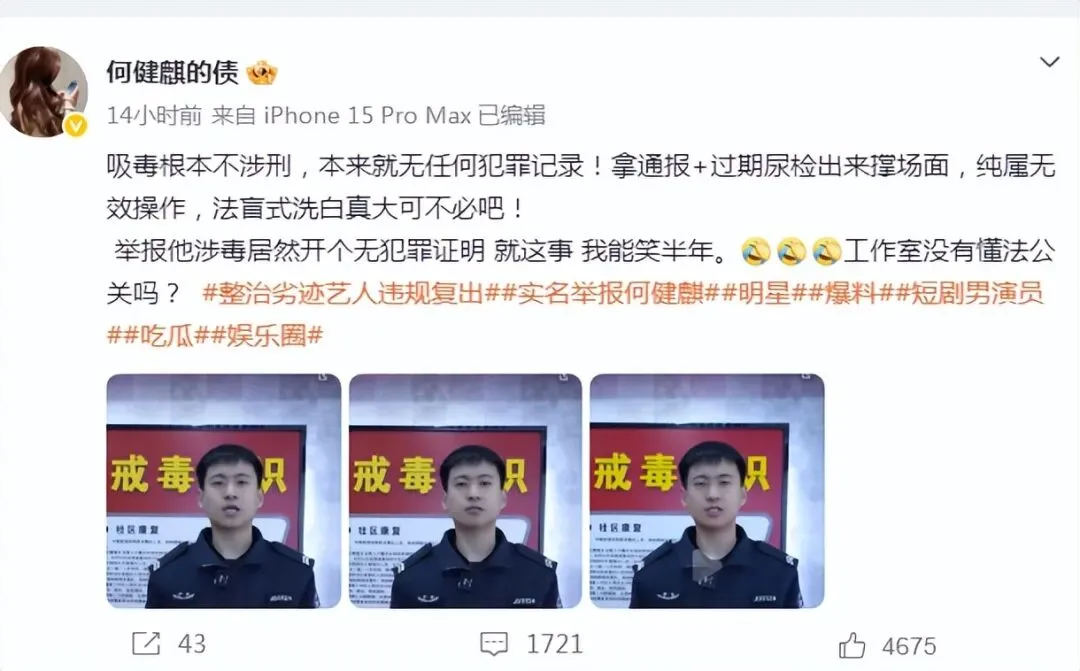Viewport: 1080px width, 671px height.
Task: Expand the post options chevron menu
Action: coord(1049,62)
